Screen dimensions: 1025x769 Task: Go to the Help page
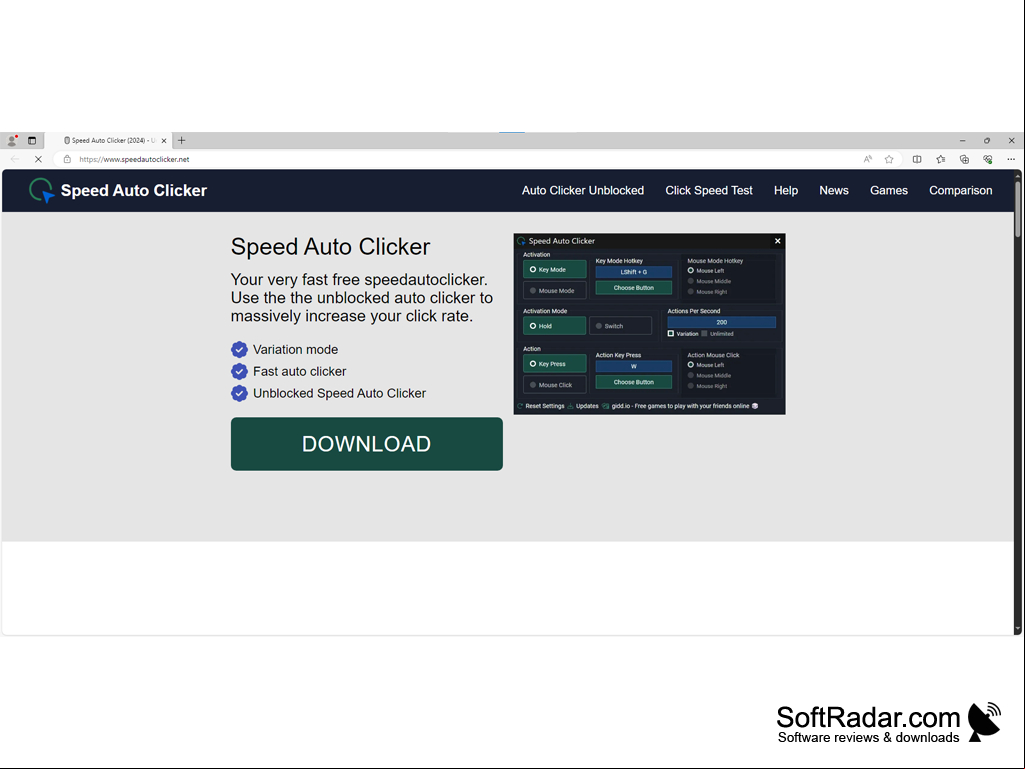click(786, 190)
